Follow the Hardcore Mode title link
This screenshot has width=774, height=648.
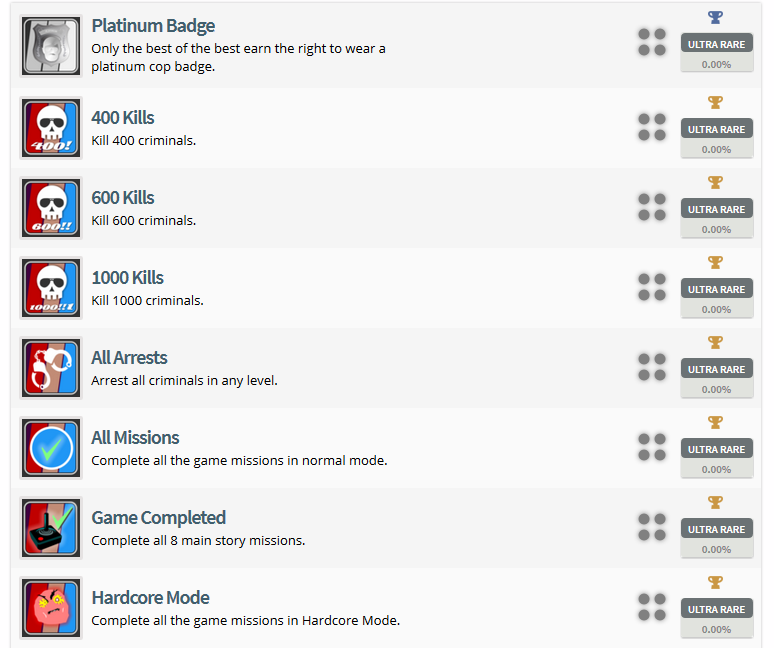150,597
